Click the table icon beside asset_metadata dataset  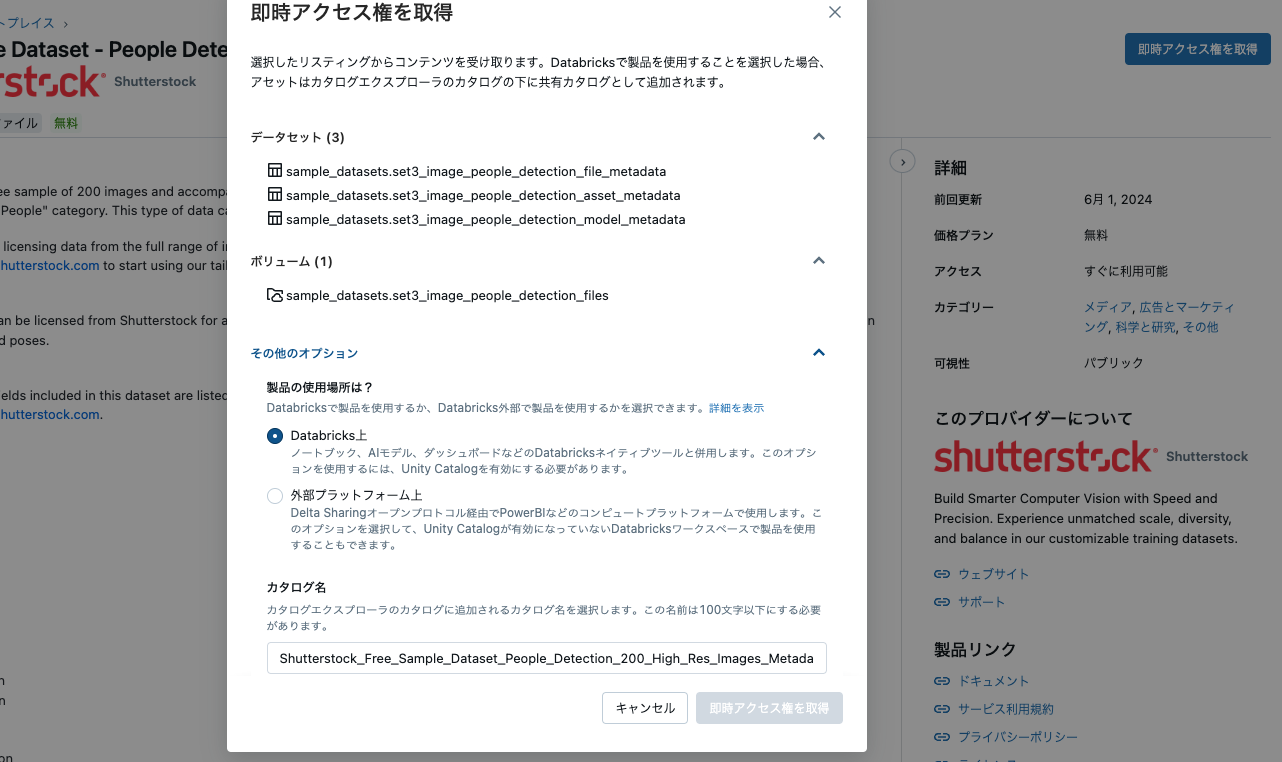pos(274,195)
